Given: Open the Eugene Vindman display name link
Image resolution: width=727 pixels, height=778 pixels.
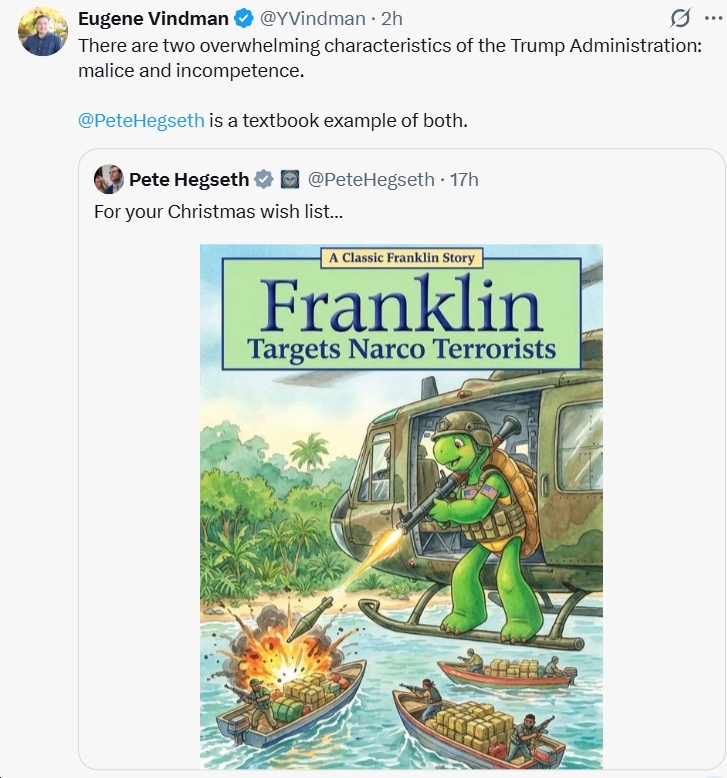Looking at the screenshot, I should tap(153, 18).
